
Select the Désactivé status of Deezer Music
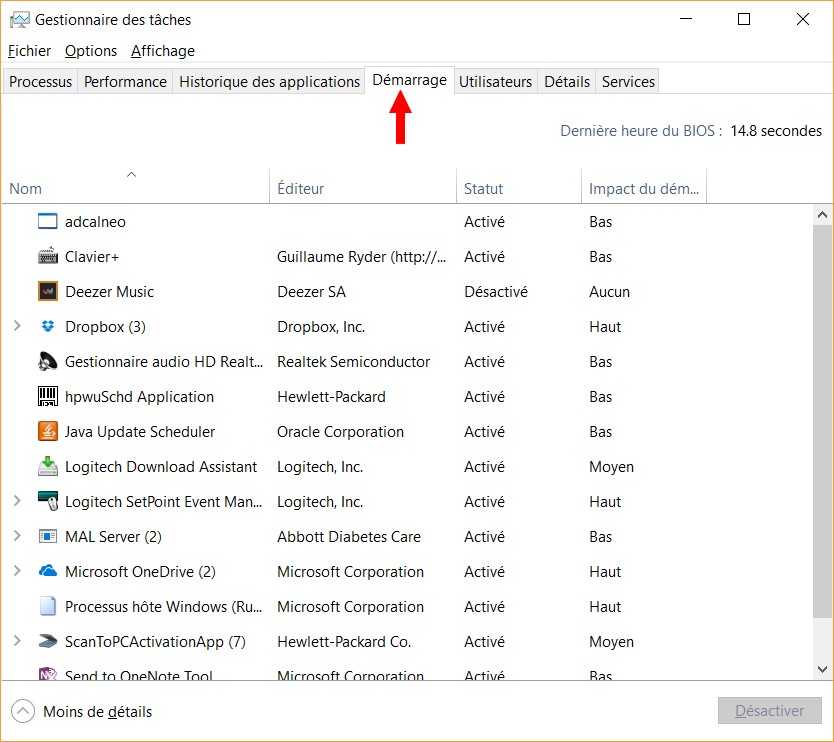[496, 291]
